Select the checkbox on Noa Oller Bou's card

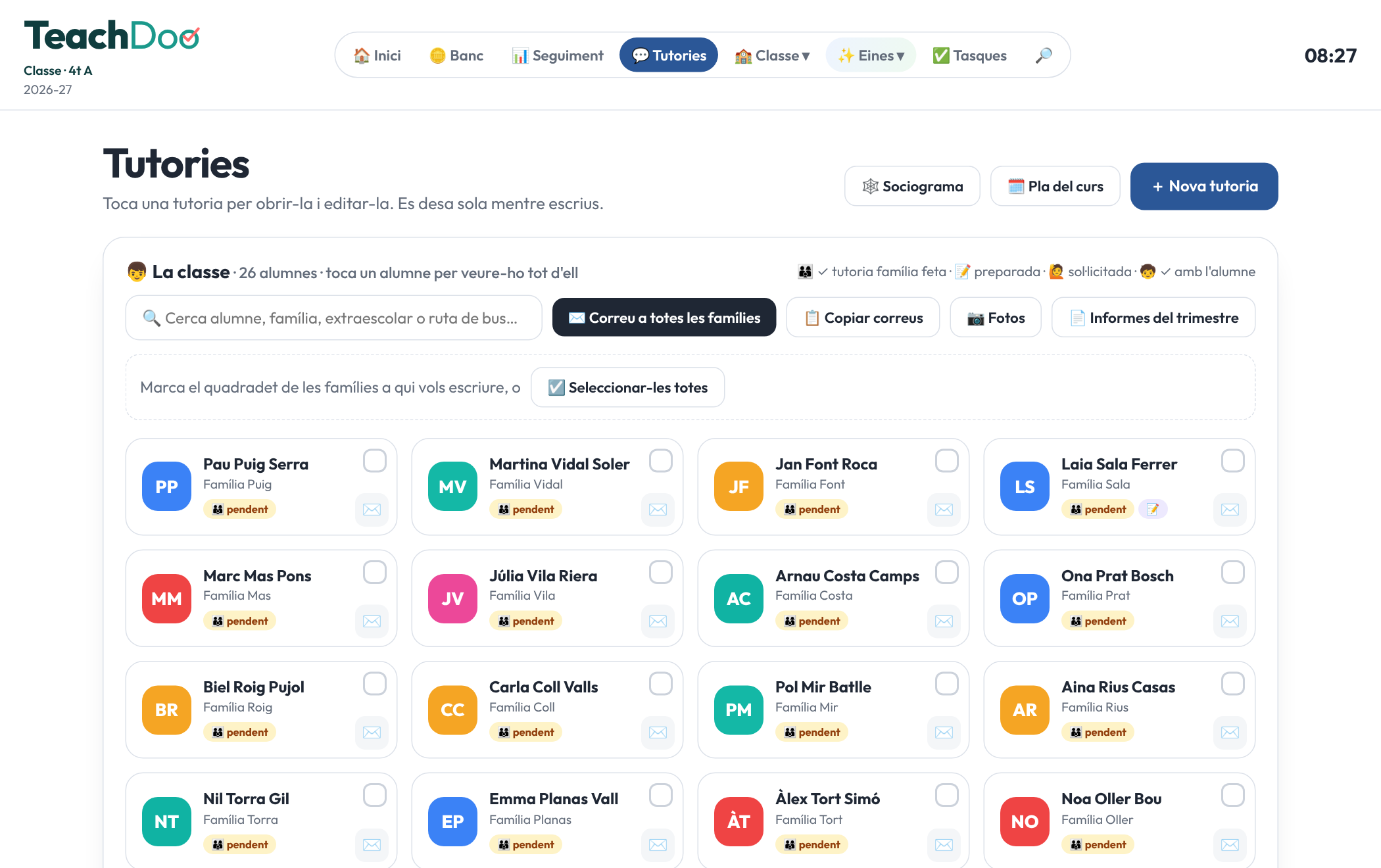(1233, 796)
